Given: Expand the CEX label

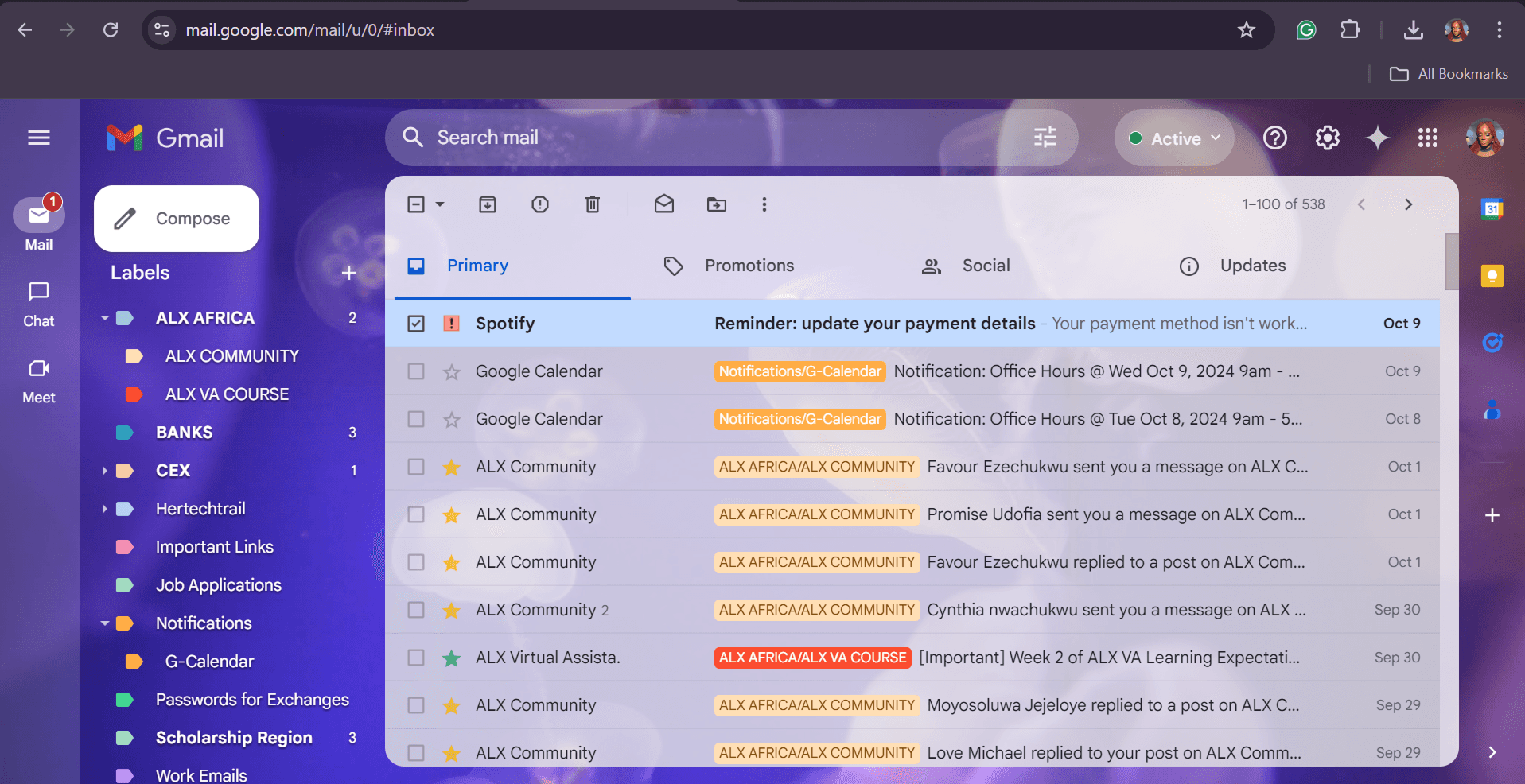Looking at the screenshot, I should coord(104,471).
